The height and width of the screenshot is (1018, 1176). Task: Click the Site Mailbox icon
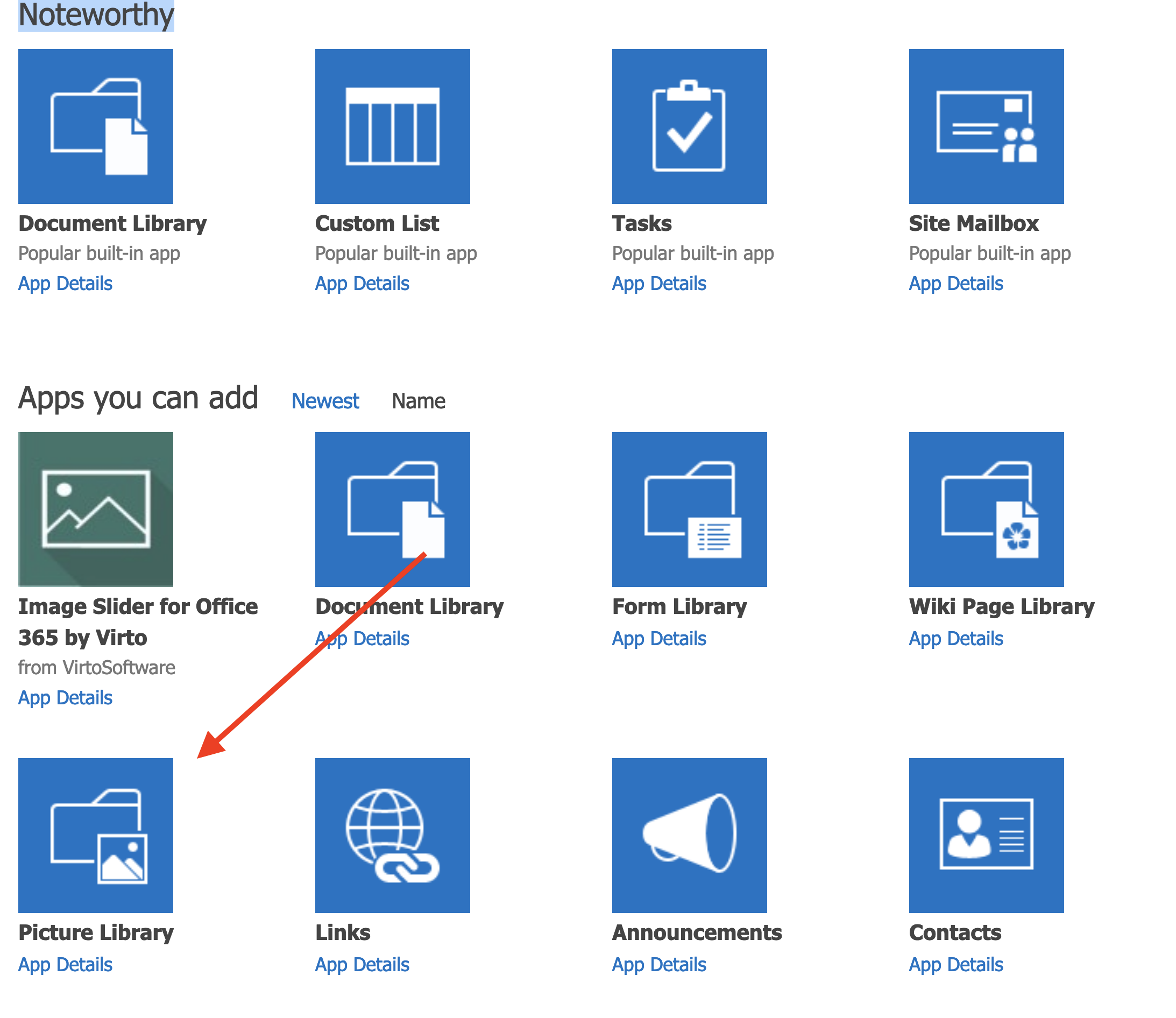[x=986, y=126]
